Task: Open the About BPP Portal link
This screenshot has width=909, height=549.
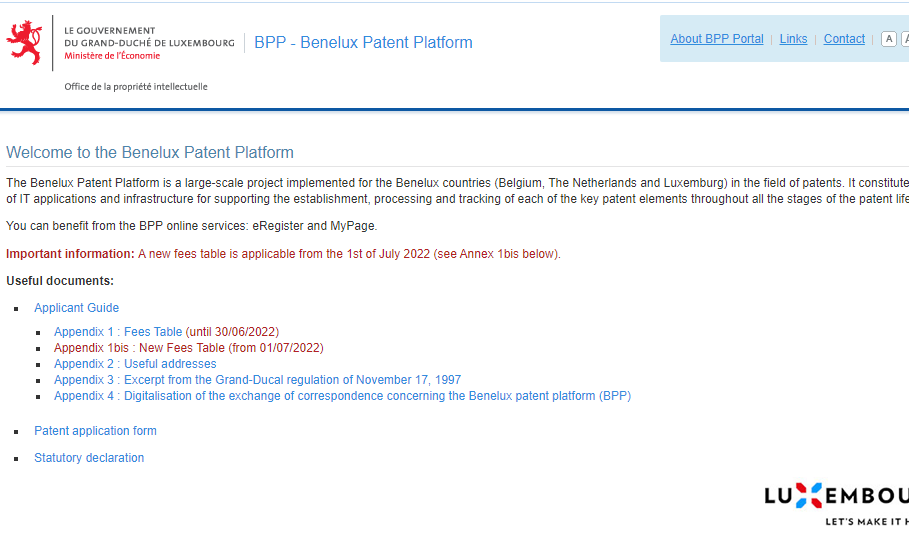Action: tap(717, 39)
